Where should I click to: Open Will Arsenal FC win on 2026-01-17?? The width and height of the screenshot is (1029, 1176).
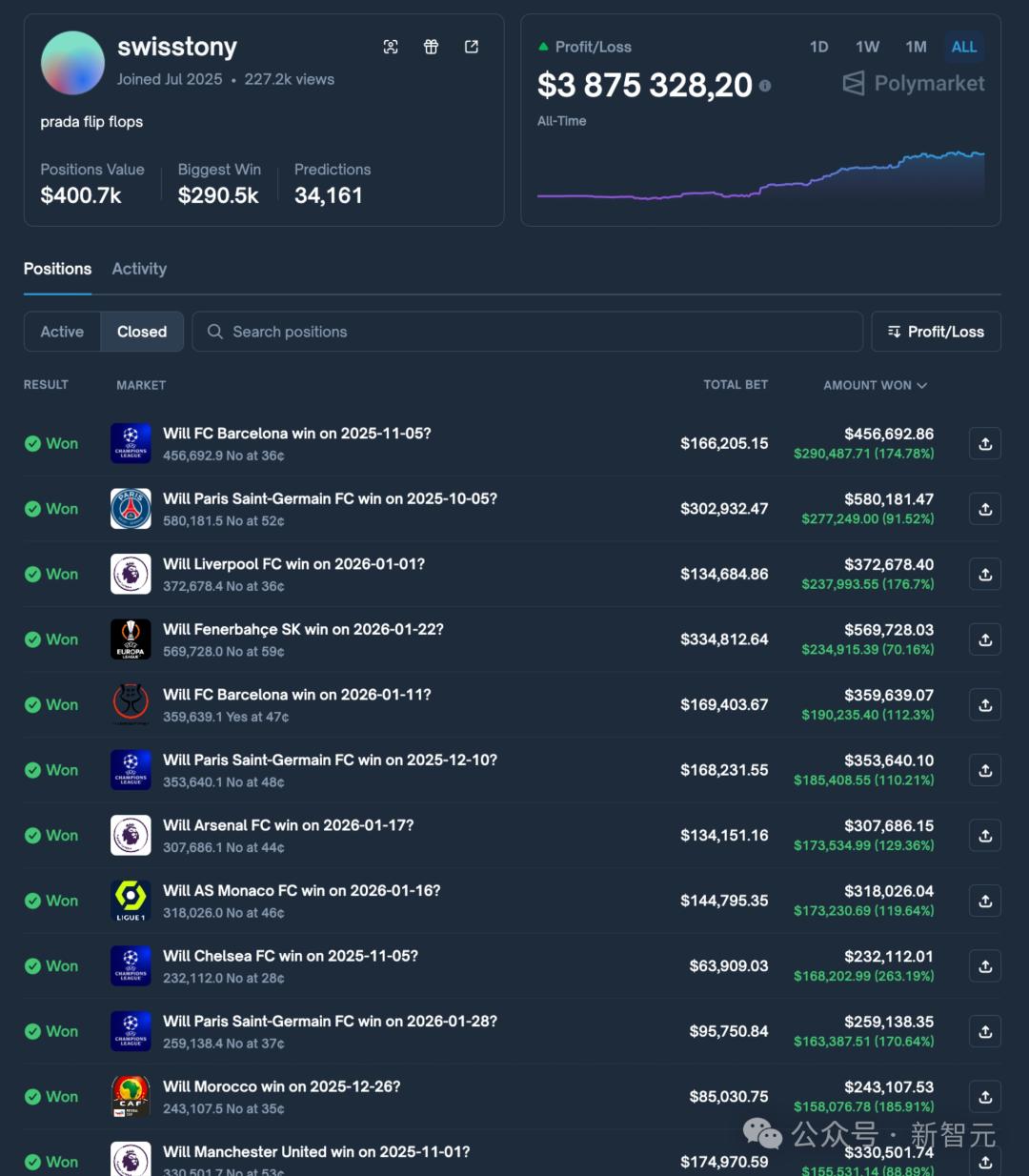[x=288, y=825]
